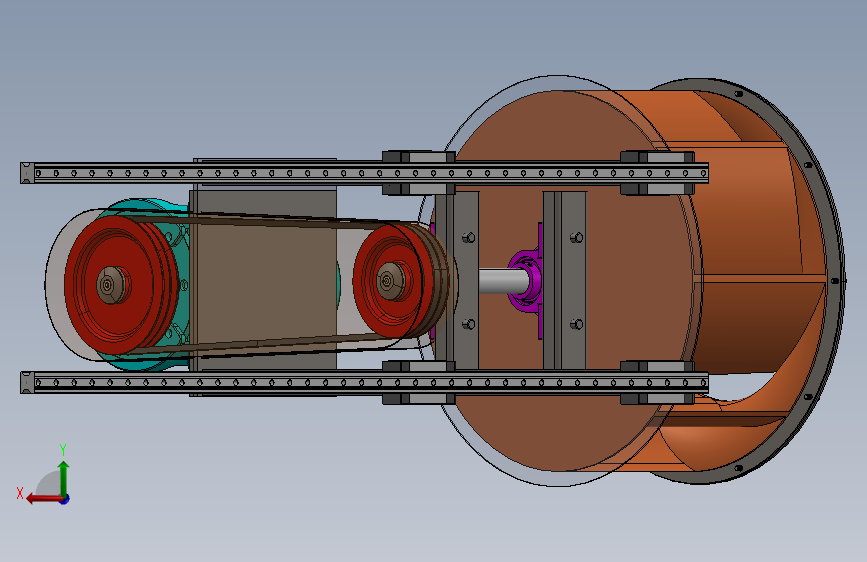Select the left end cap of top rail
867x562 pixels.
coord(27,173)
